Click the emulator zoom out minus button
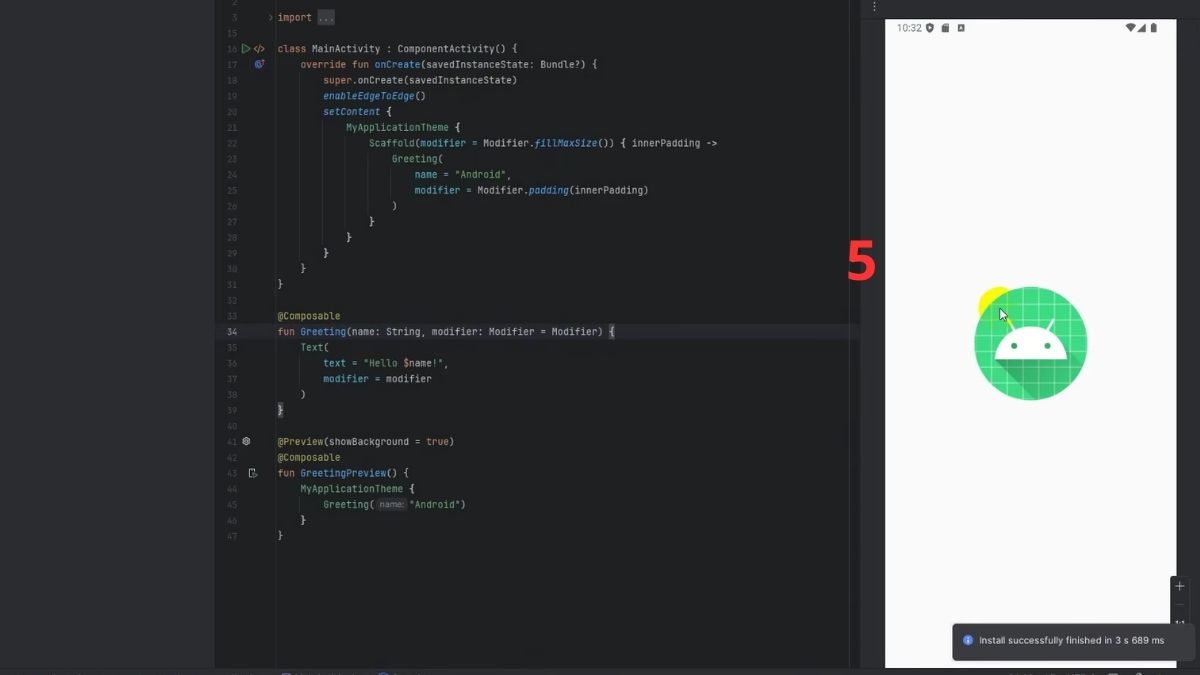This screenshot has width=1200, height=675. pos(1180,605)
